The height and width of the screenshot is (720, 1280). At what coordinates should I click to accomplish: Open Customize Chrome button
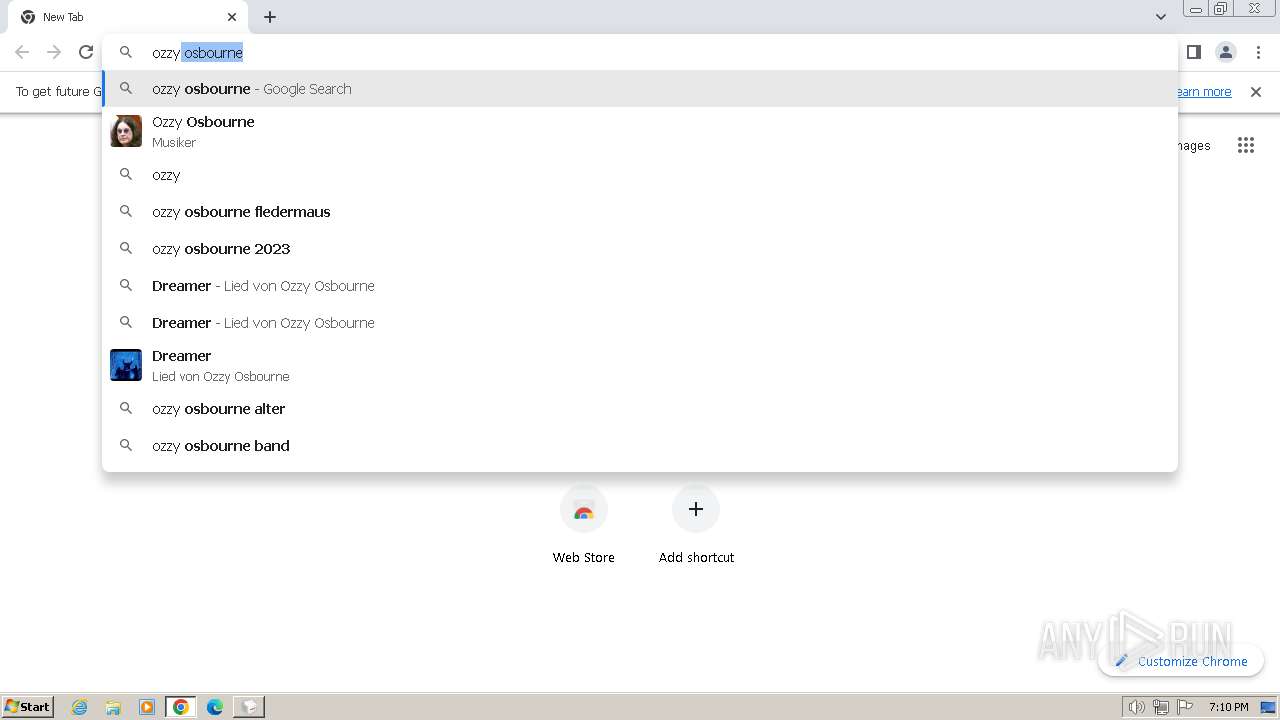1181,661
